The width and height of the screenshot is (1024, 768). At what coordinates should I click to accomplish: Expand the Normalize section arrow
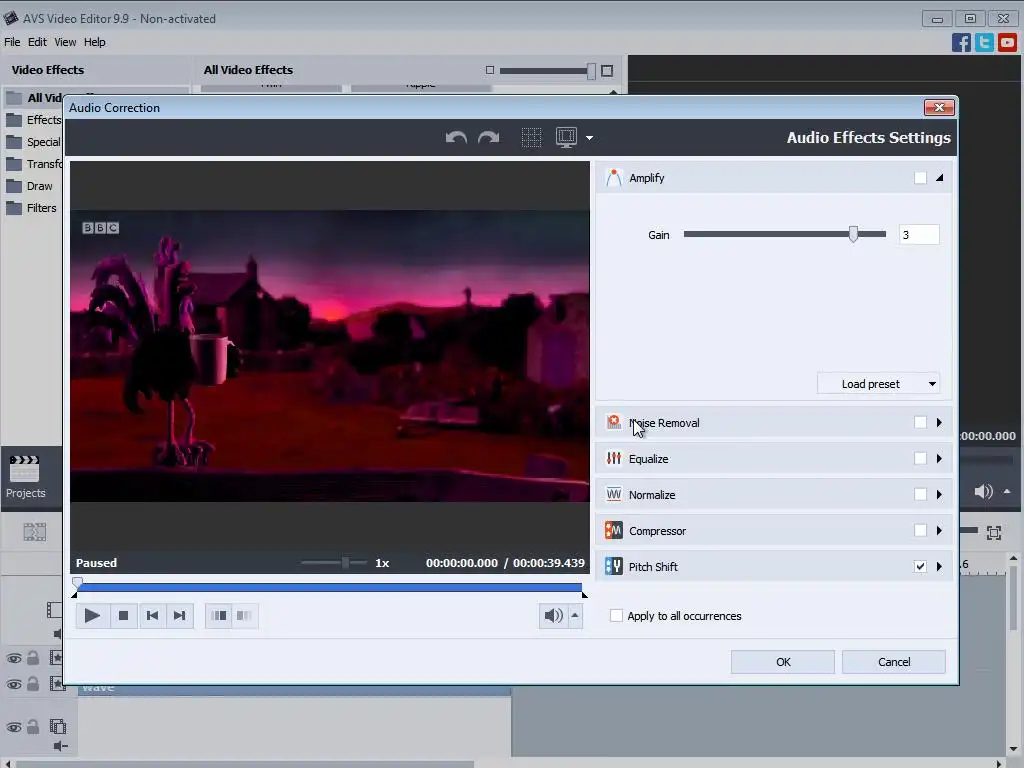(939, 494)
